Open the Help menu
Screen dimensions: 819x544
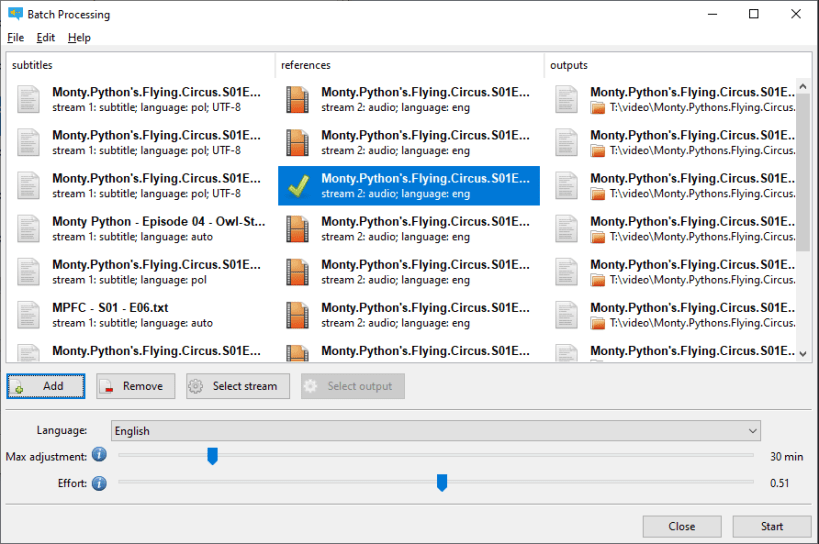coord(79,38)
